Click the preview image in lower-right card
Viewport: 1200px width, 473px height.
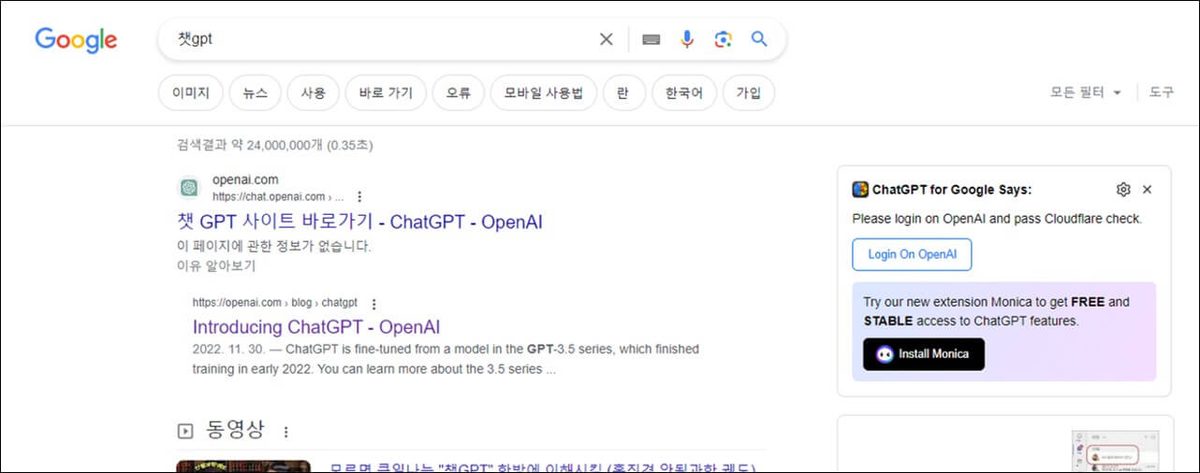pos(1114,451)
